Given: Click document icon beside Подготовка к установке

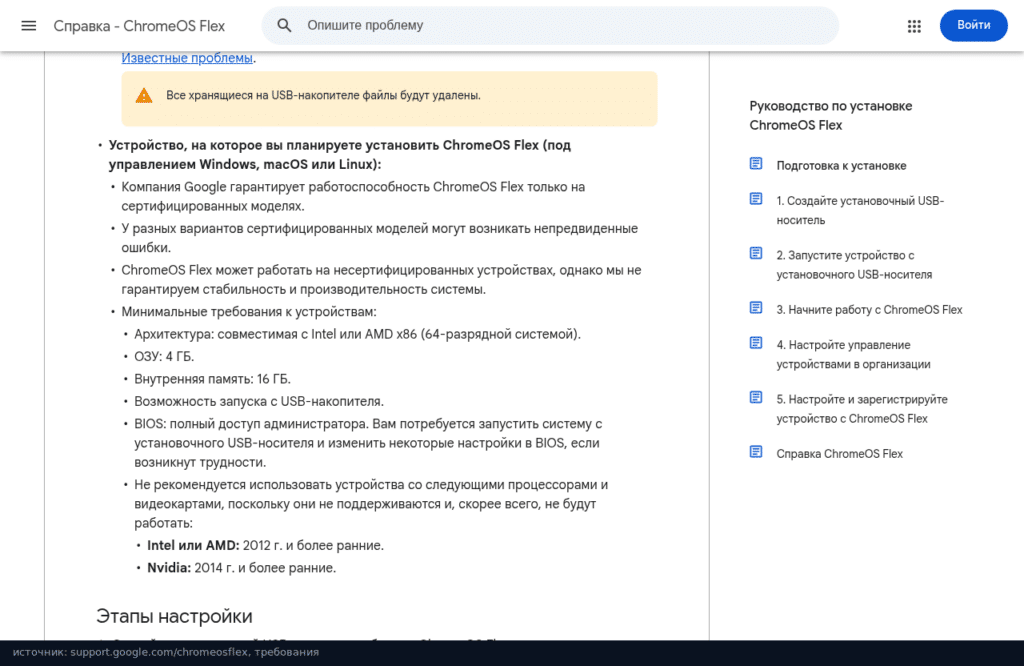Looking at the screenshot, I should pos(756,164).
